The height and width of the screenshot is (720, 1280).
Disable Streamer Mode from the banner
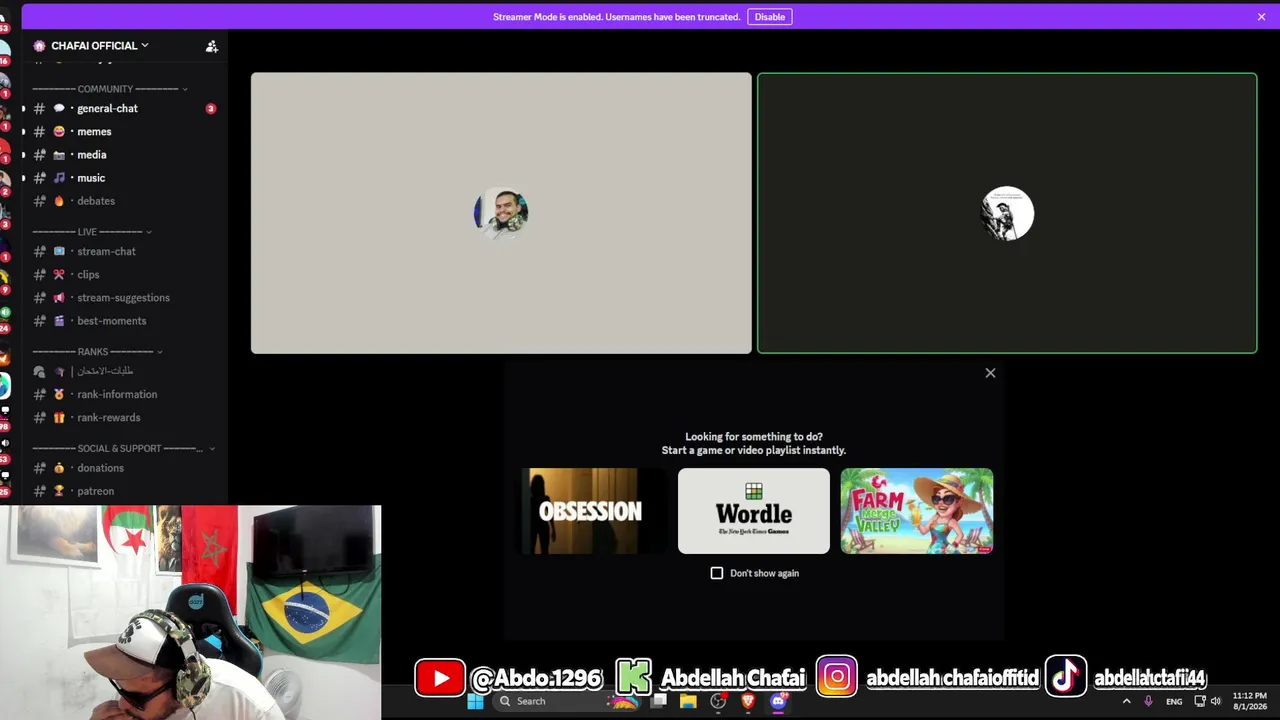769,17
